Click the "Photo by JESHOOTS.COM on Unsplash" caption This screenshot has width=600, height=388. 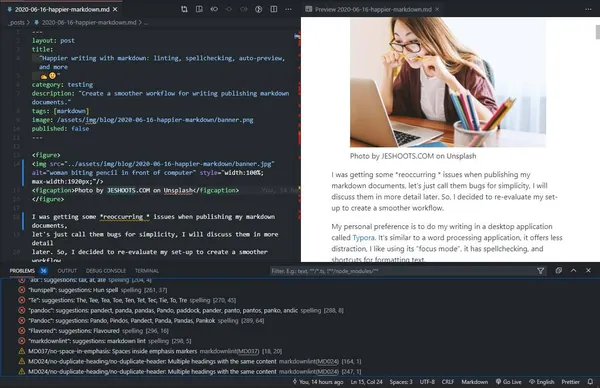(413, 156)
